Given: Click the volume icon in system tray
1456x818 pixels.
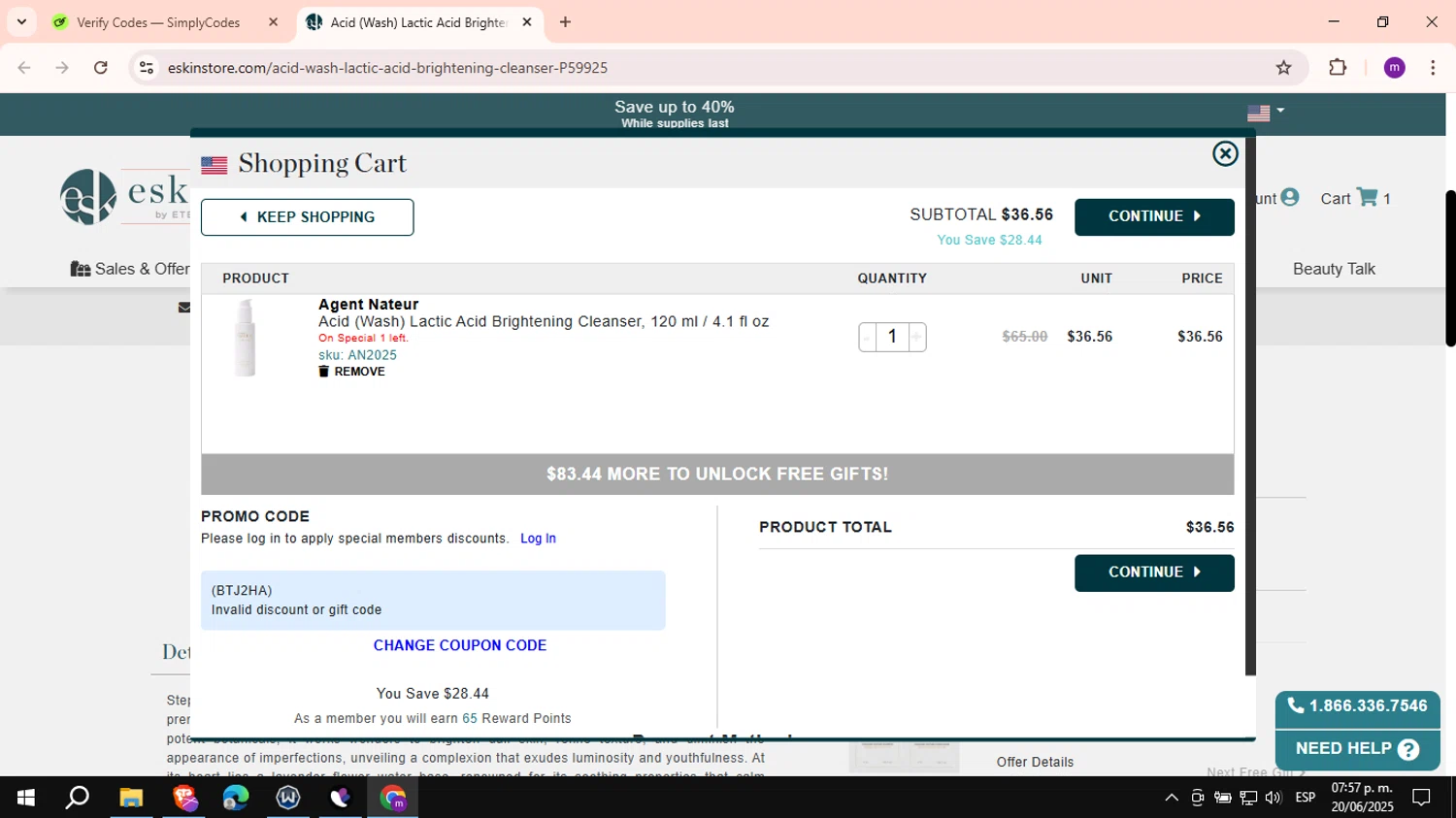Looking at the screenshot, I should [x=1274, y=798].
